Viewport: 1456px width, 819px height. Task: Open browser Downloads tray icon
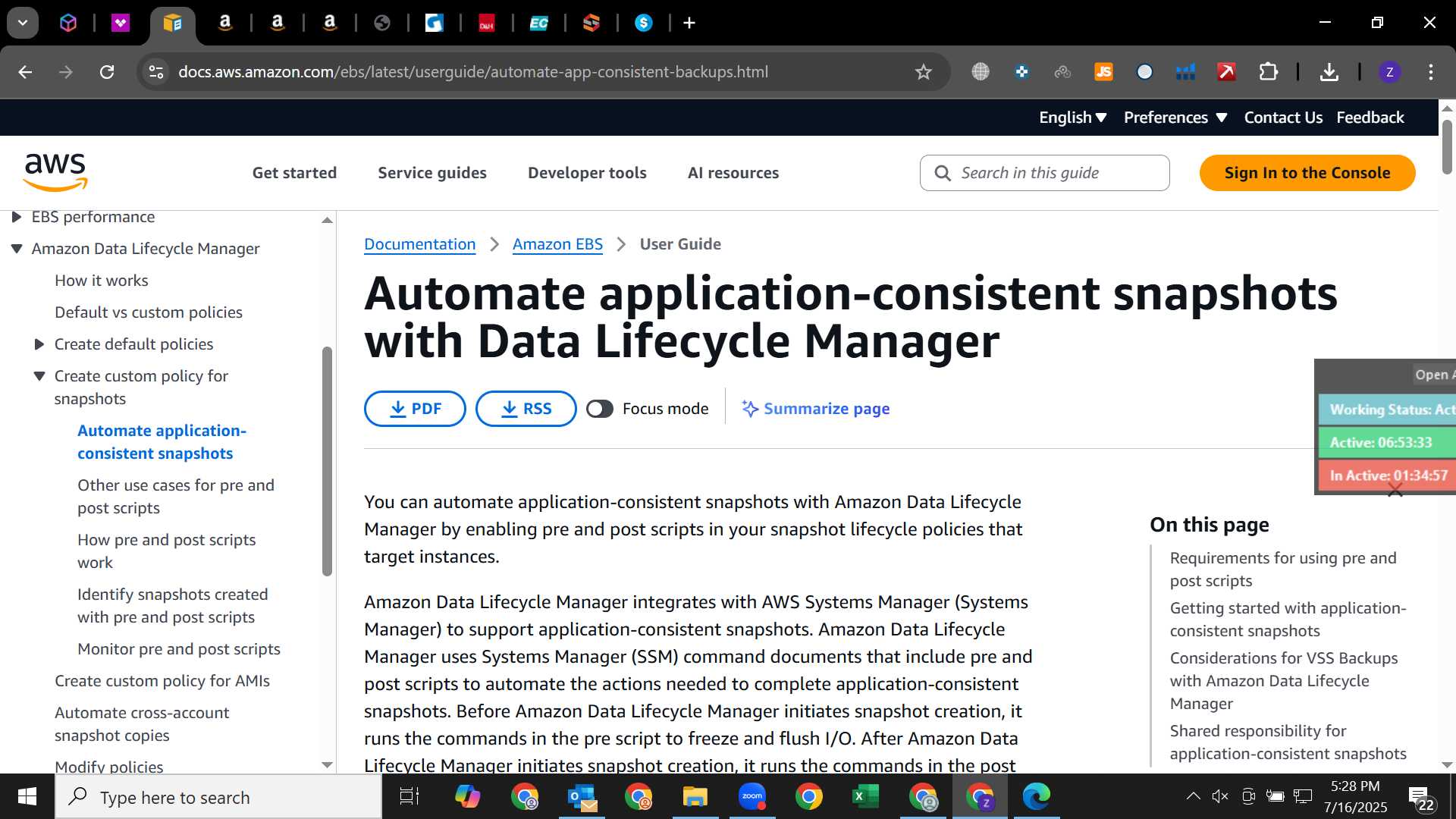click(1329, 72)
